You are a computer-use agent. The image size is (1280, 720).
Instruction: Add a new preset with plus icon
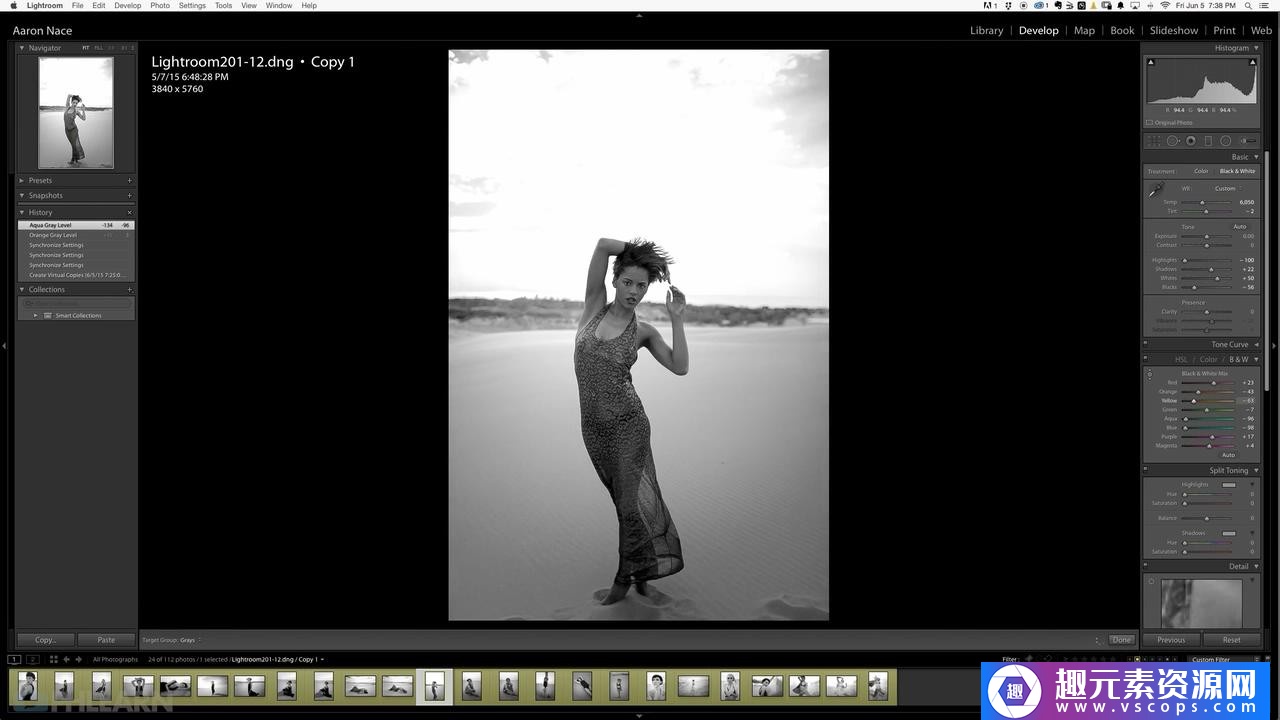(129, 181)
